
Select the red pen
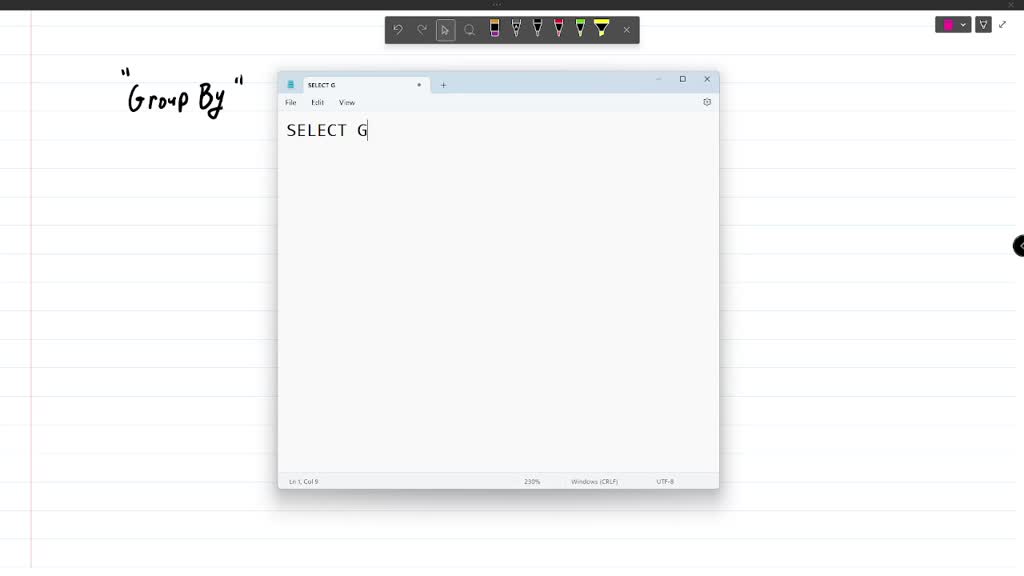(559, 28)
